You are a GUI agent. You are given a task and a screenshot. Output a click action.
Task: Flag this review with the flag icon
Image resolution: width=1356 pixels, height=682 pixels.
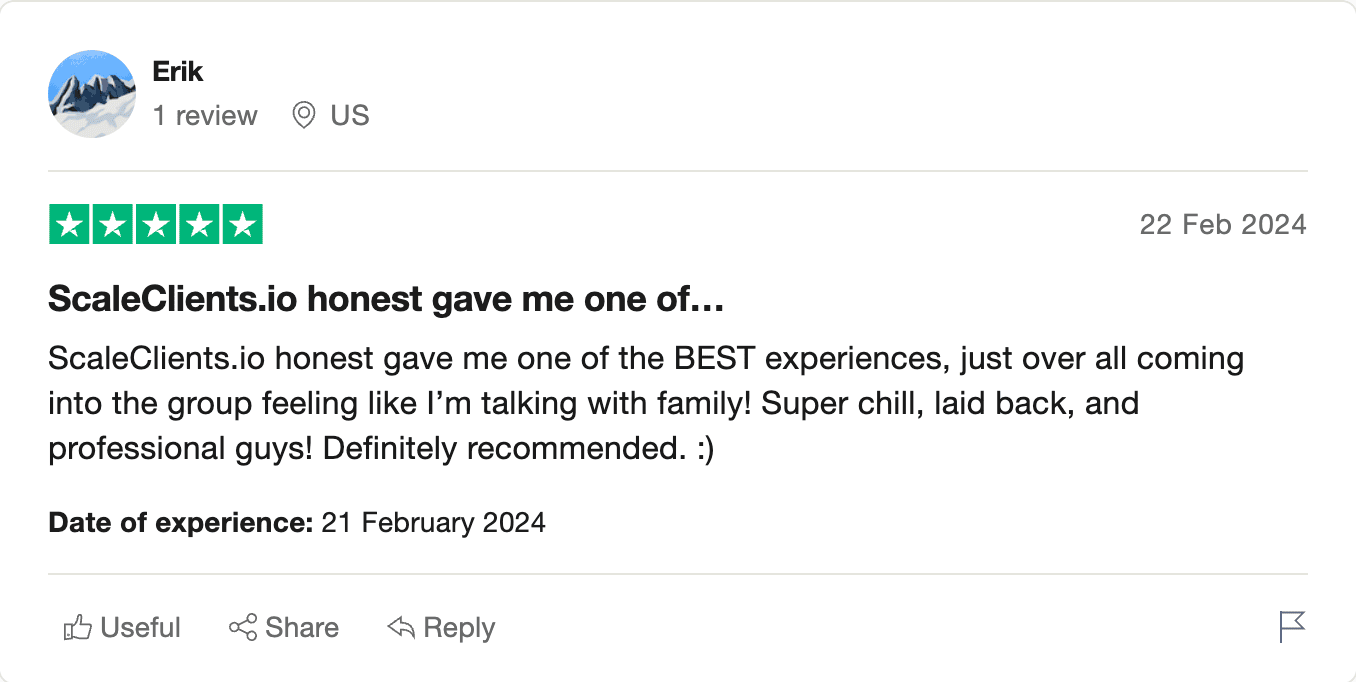point(1292,627)
